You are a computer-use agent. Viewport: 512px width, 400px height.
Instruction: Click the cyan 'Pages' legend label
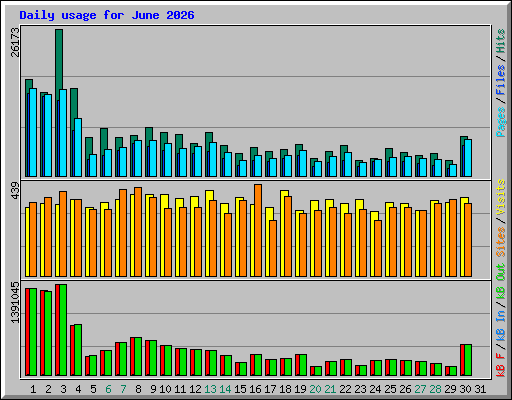point(501,122)
